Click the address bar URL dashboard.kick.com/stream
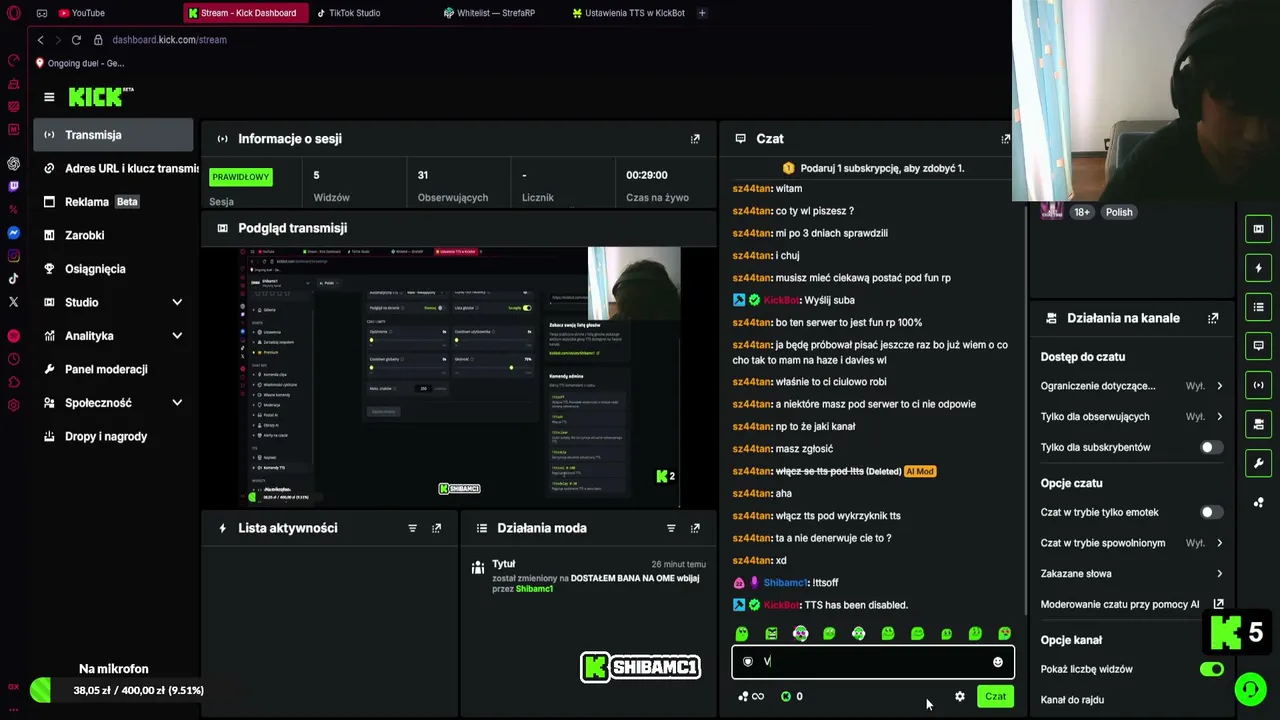This screenshot has width=1280, height=720. tap(169, 40)
